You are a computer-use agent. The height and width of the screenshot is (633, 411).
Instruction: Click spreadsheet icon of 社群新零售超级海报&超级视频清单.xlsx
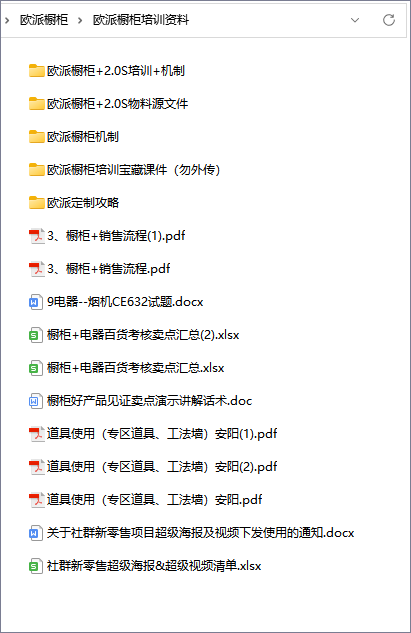[36, 566]
